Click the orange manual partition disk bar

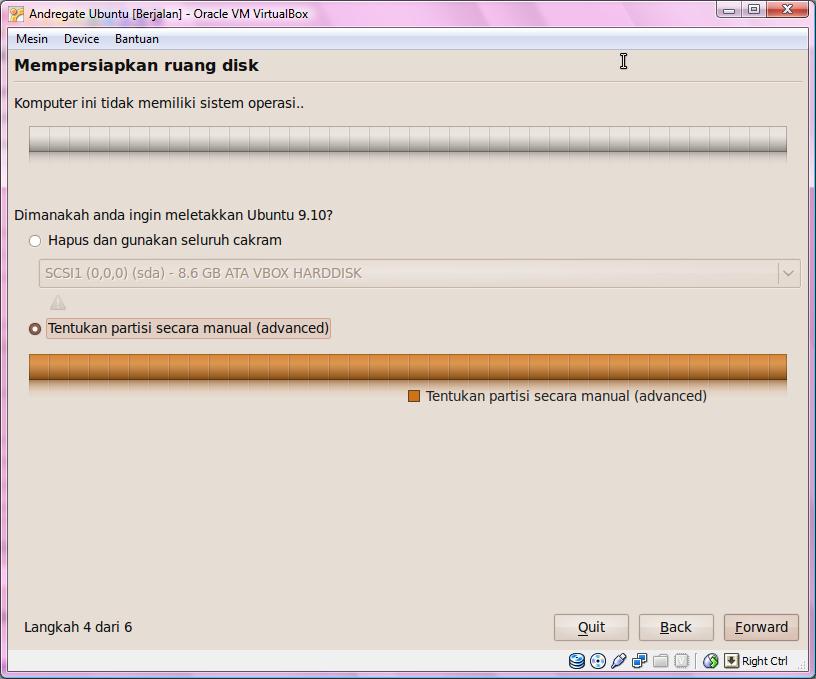pyautogui.click(x=408, y=367)
